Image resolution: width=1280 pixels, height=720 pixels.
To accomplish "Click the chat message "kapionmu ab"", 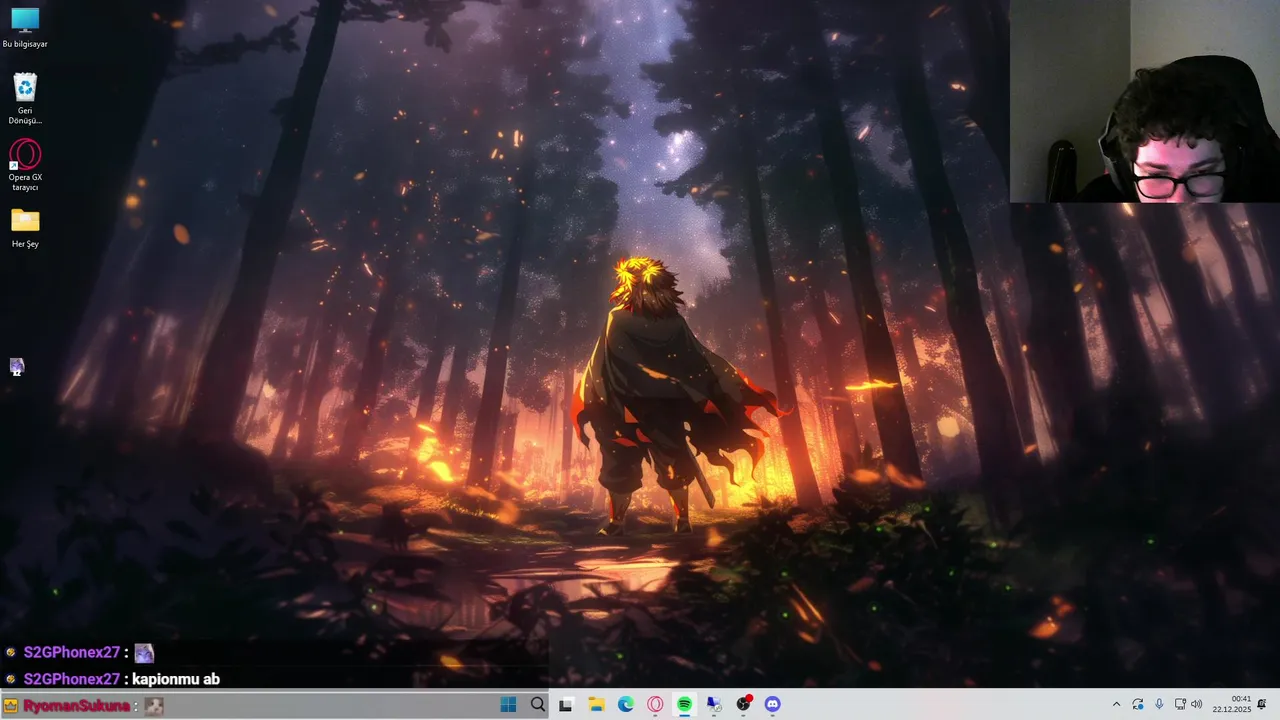I will [x=176, y=679].
